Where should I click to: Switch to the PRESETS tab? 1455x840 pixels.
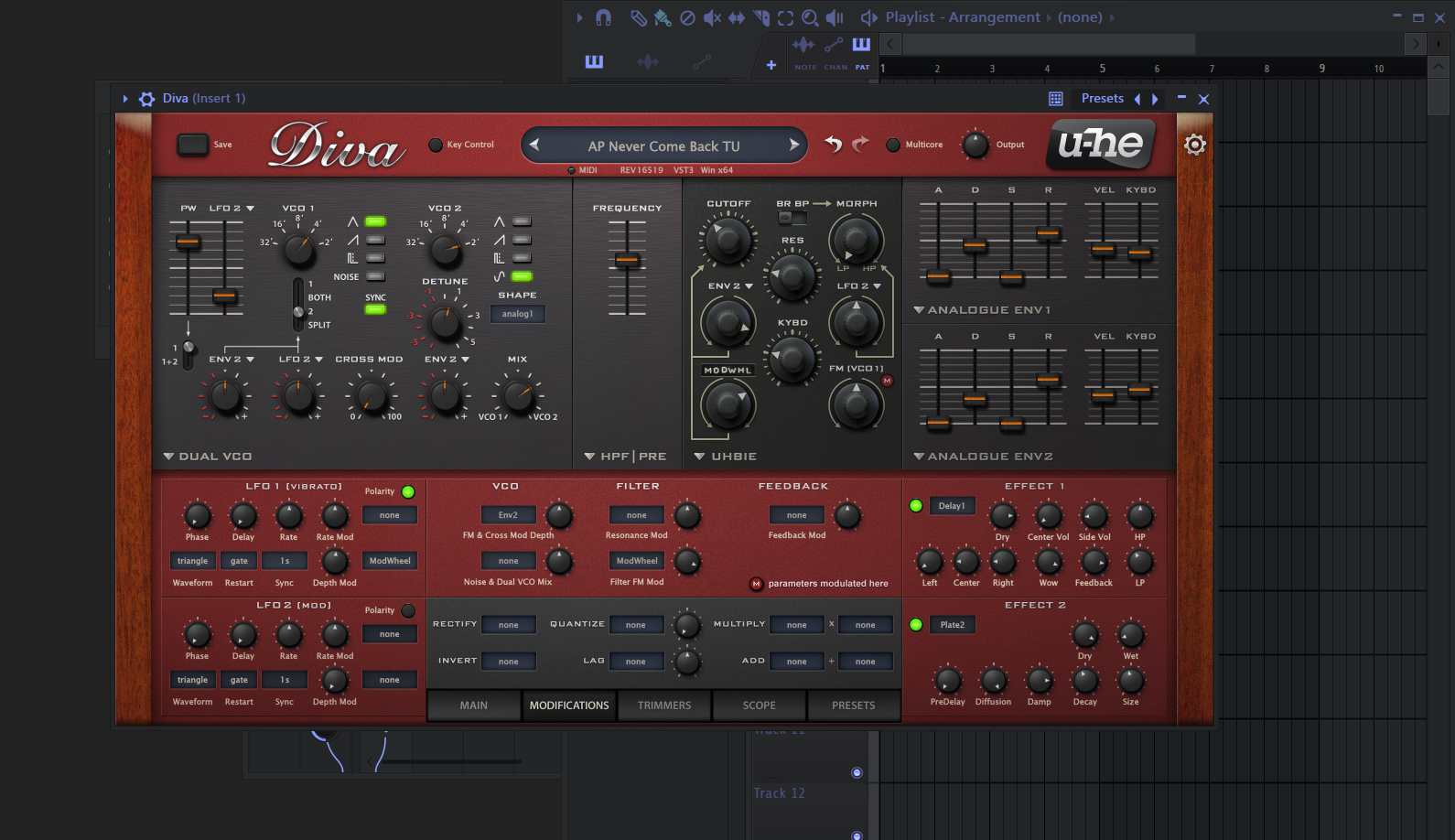tap(854, 705)
